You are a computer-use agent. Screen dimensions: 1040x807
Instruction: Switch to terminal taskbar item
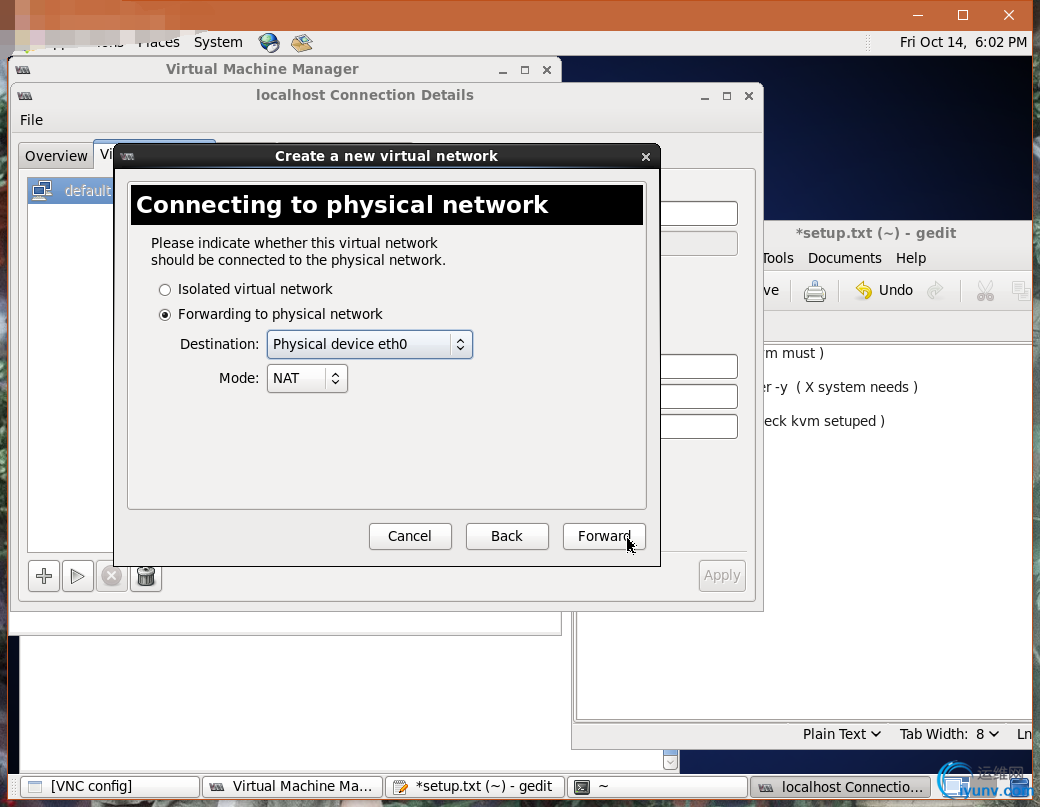point(657,786)
